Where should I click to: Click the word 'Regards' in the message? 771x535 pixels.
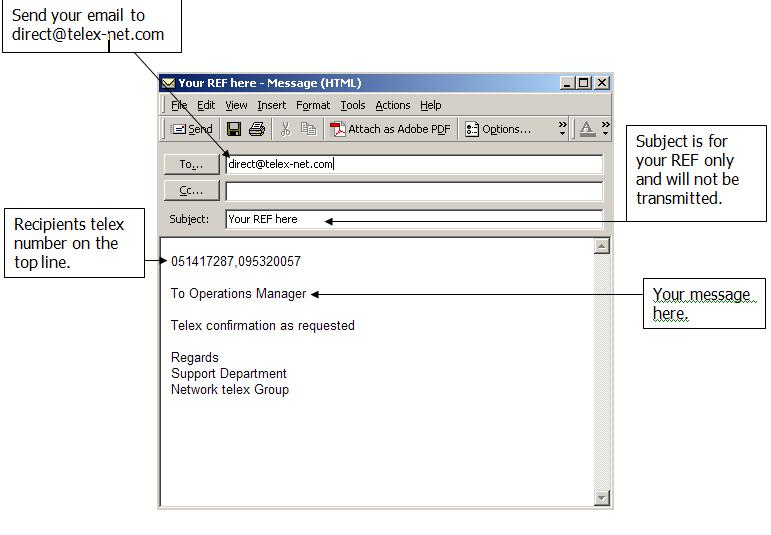click(195, 357)
